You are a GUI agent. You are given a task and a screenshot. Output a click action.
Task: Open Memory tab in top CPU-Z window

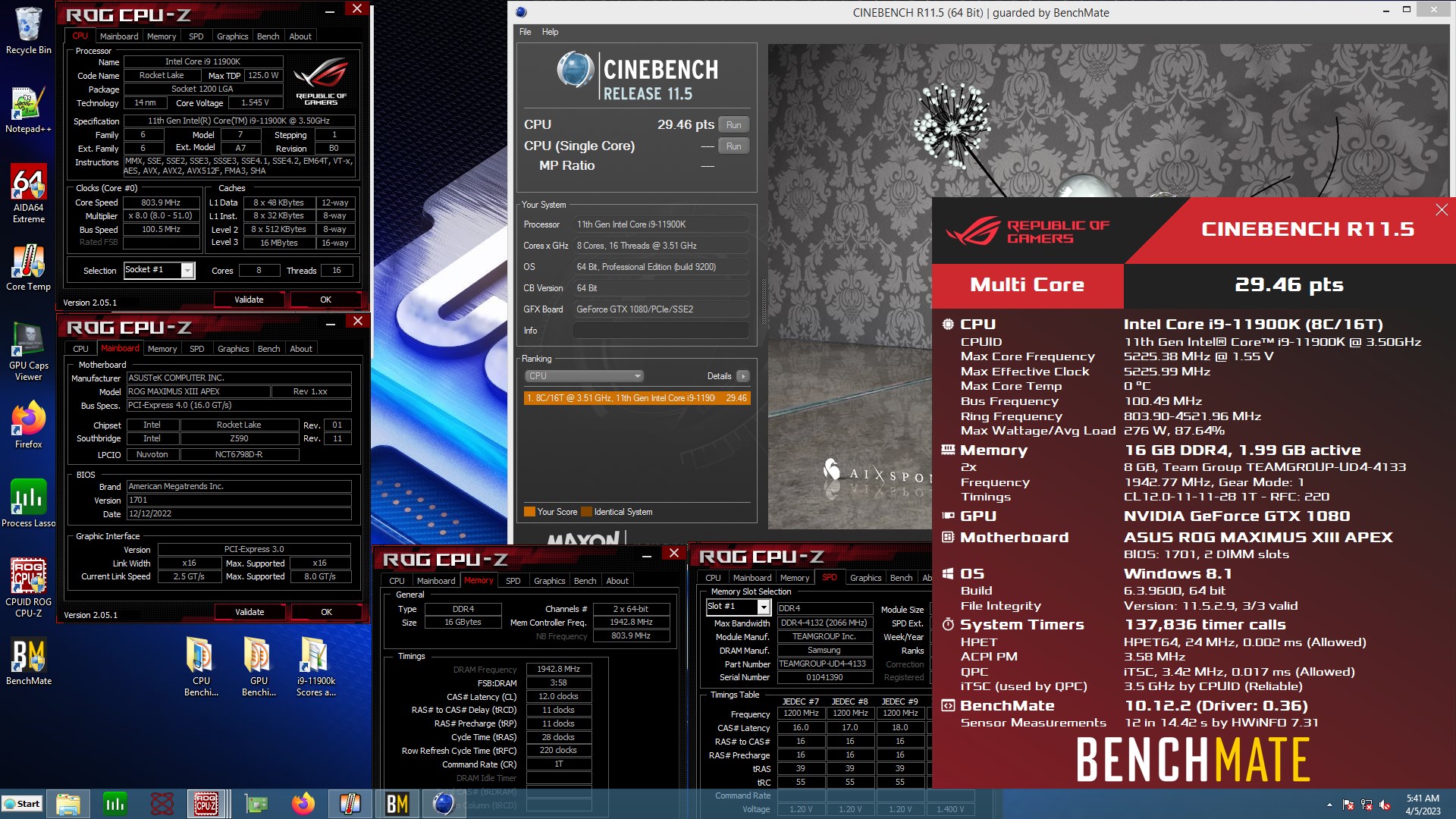click(x=162, y=36)
